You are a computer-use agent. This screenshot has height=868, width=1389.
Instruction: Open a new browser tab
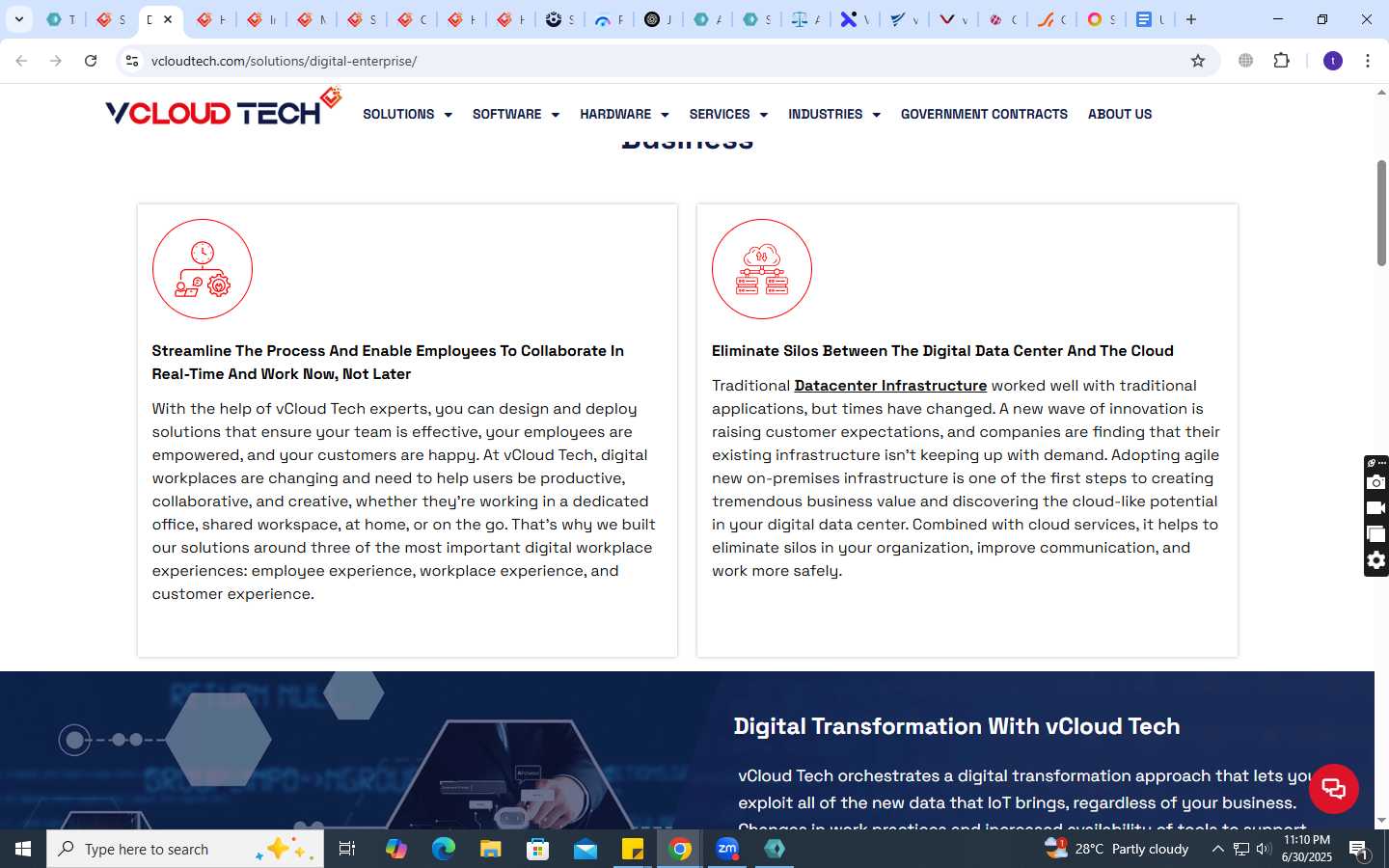pyautogui.click(x=1191, y=19)
